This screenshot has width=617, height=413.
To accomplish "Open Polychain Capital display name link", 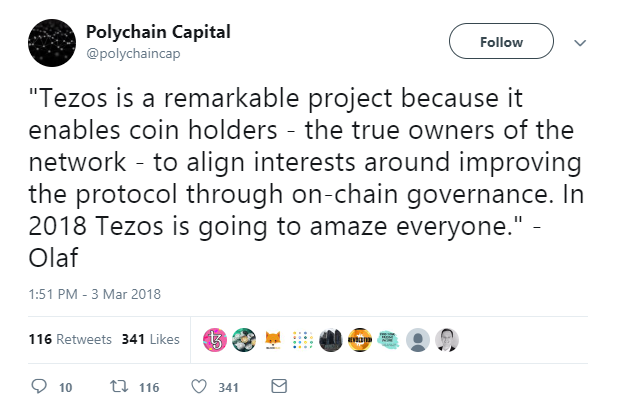I will coord(158,32).
